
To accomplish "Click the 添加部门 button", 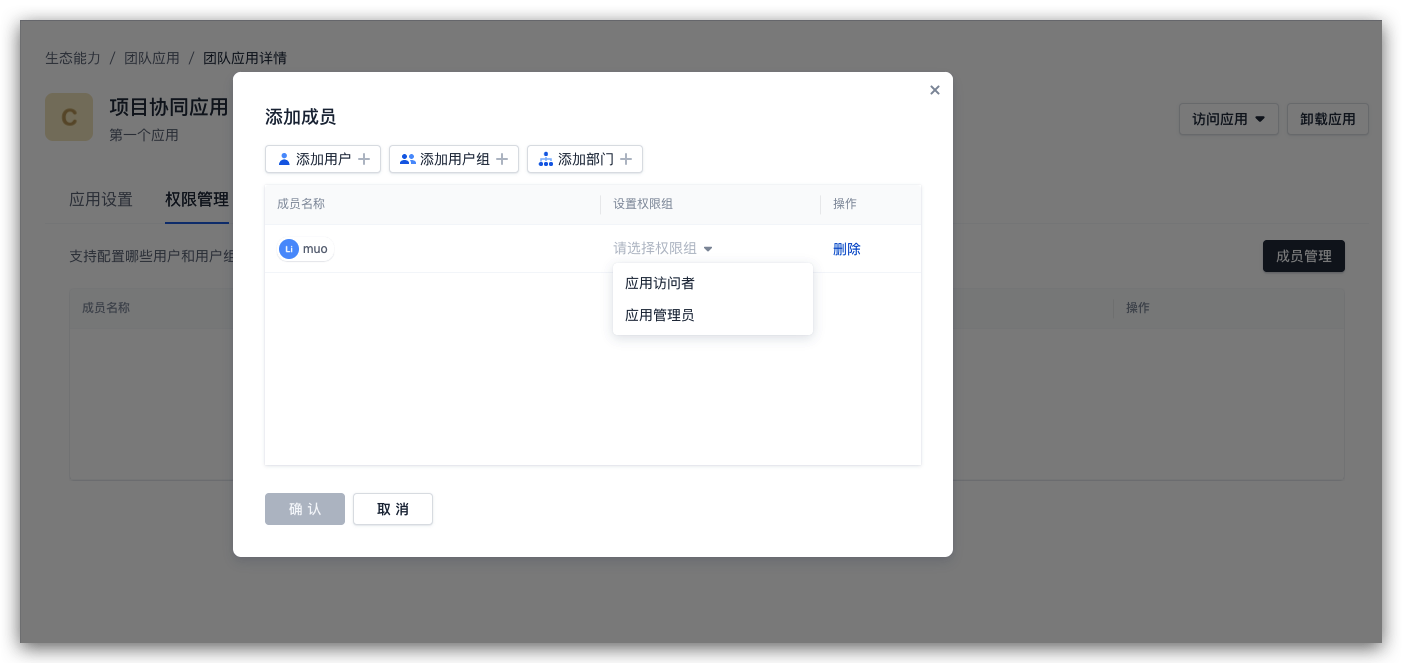I will click(x=585, y=159).
